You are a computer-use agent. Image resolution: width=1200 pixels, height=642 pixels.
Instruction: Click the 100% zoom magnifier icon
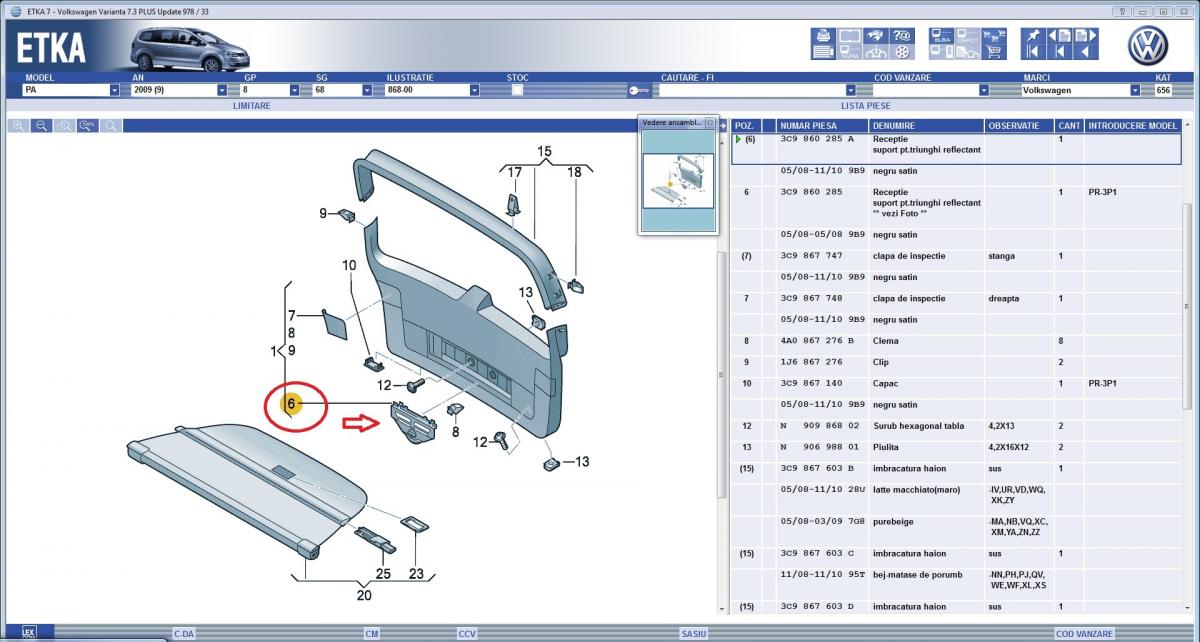point(88,126)
